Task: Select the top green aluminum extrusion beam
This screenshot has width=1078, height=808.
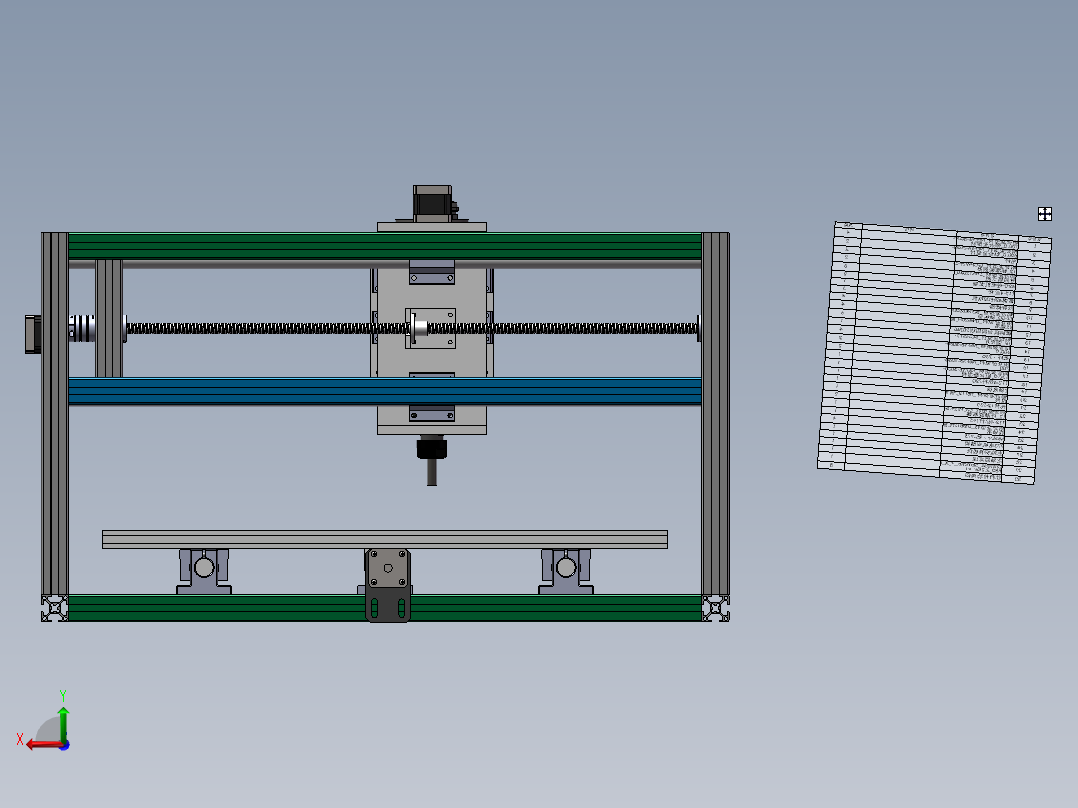Action: [x=384, y=245]
